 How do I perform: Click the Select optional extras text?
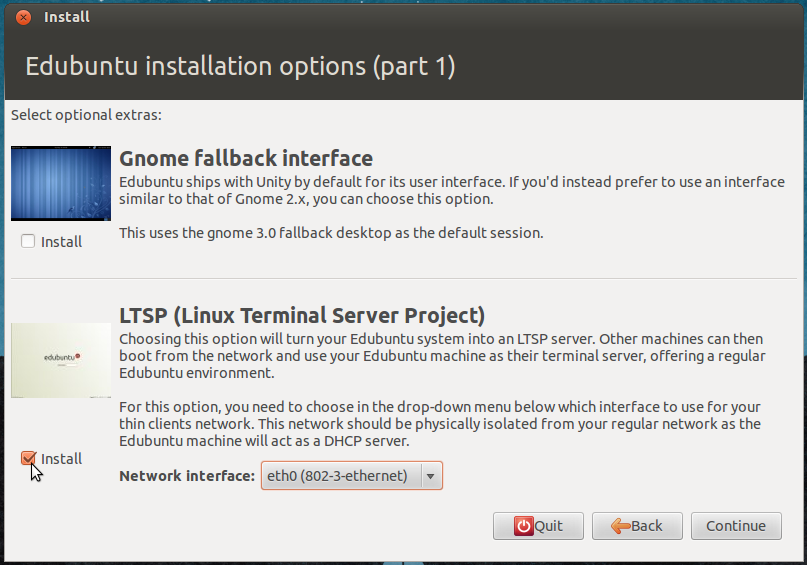click(86, 115)
